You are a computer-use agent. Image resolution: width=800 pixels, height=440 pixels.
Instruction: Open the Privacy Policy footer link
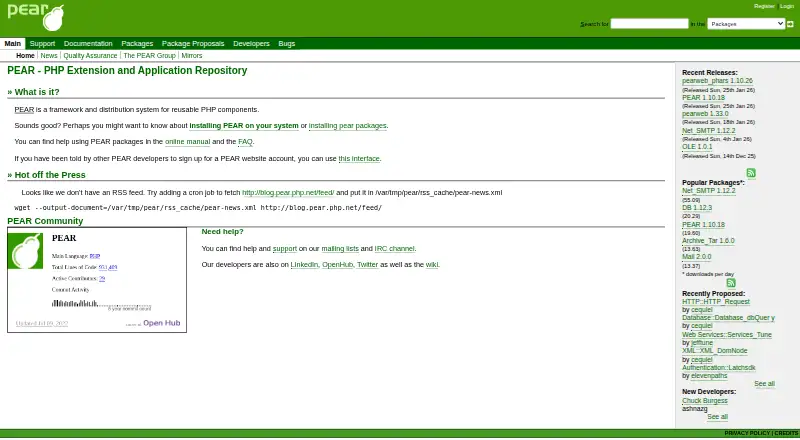click(747, 433)
